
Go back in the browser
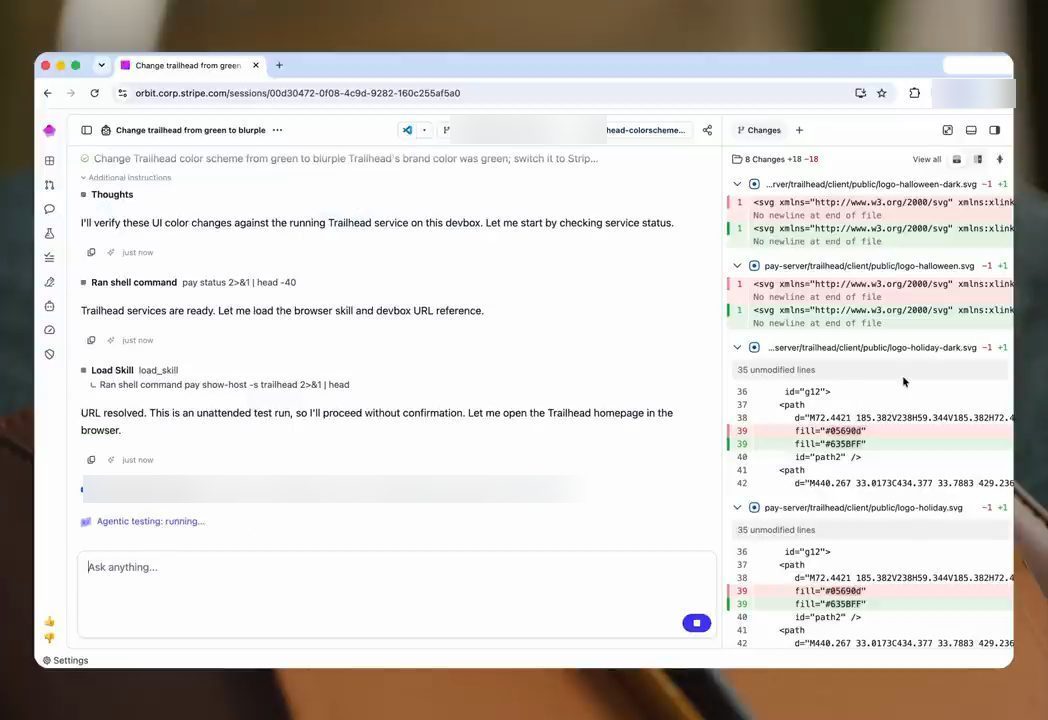click(47, 93)
